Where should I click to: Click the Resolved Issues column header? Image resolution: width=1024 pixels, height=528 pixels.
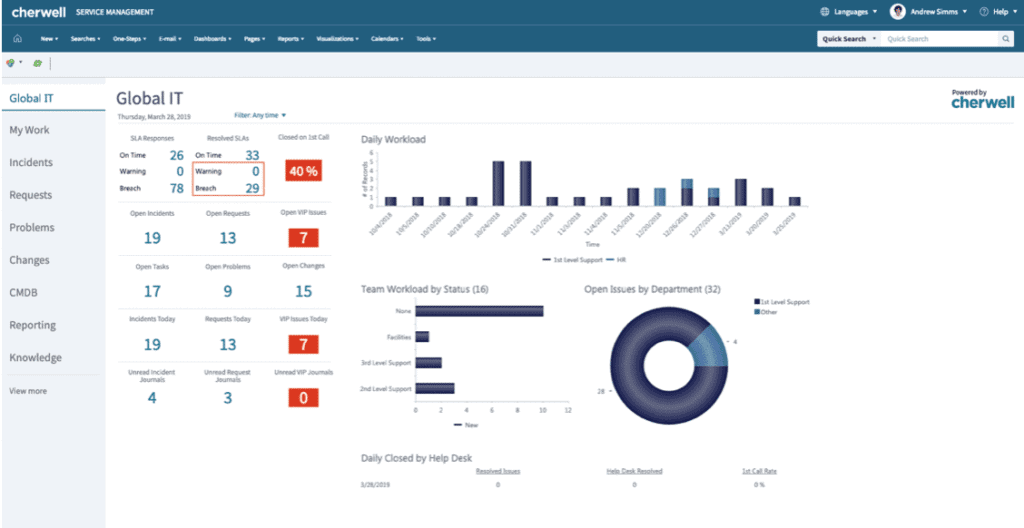click(498, 470)
